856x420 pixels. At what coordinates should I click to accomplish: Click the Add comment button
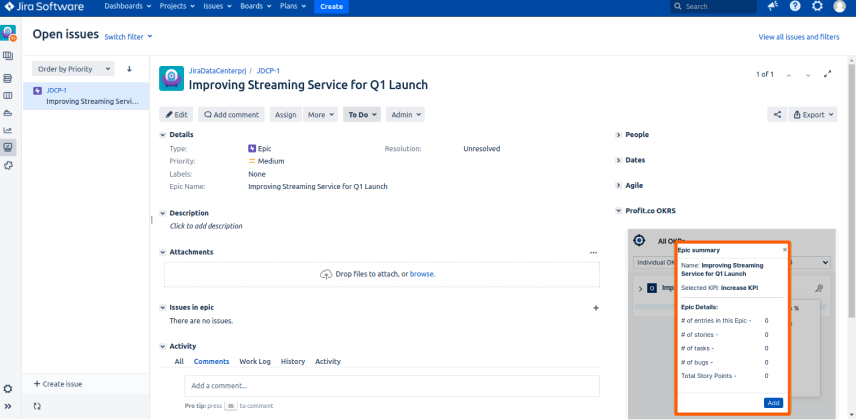coord(231,115)
